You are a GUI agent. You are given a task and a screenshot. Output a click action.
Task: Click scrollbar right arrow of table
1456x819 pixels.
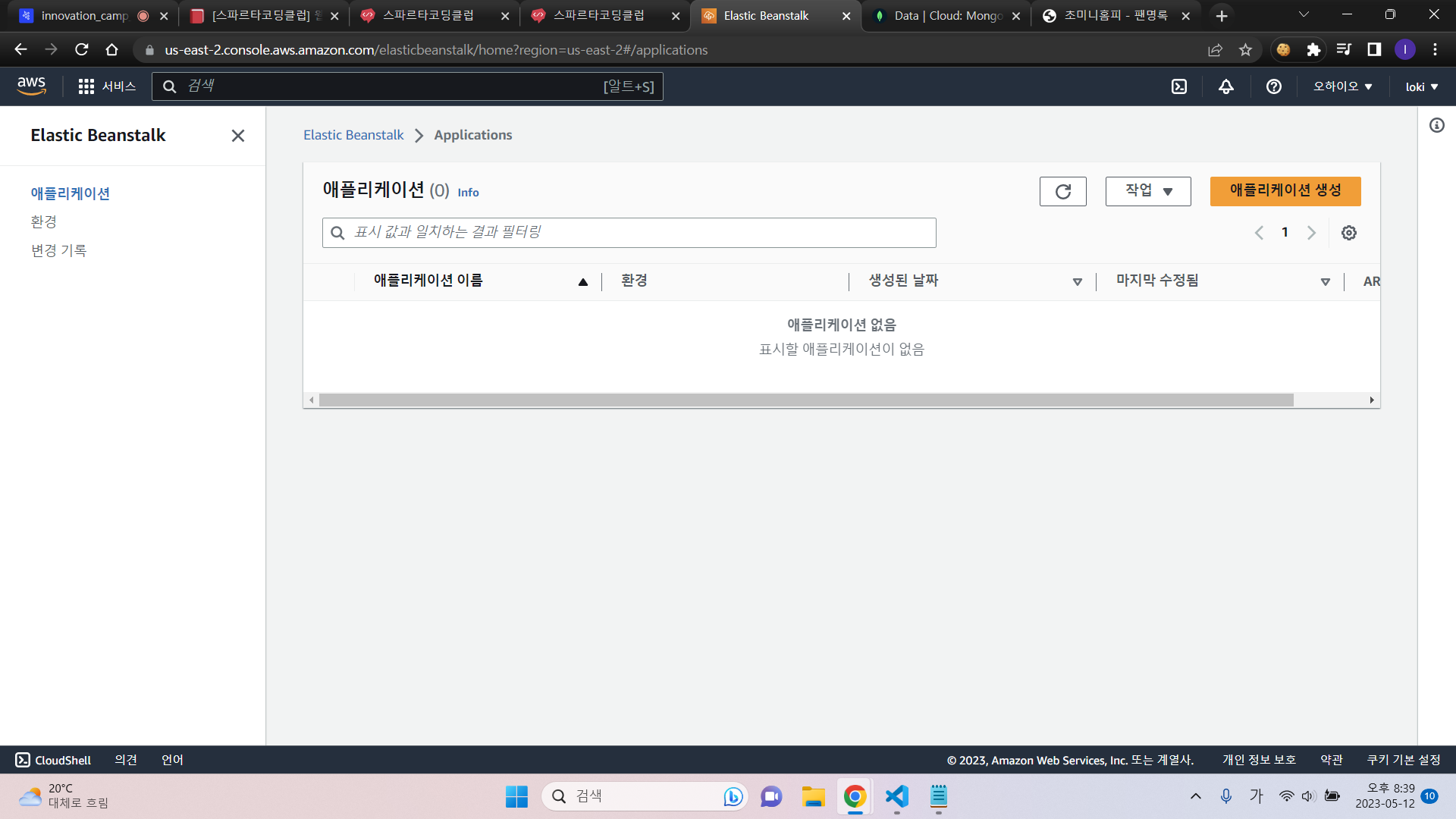coord(1372,400)
